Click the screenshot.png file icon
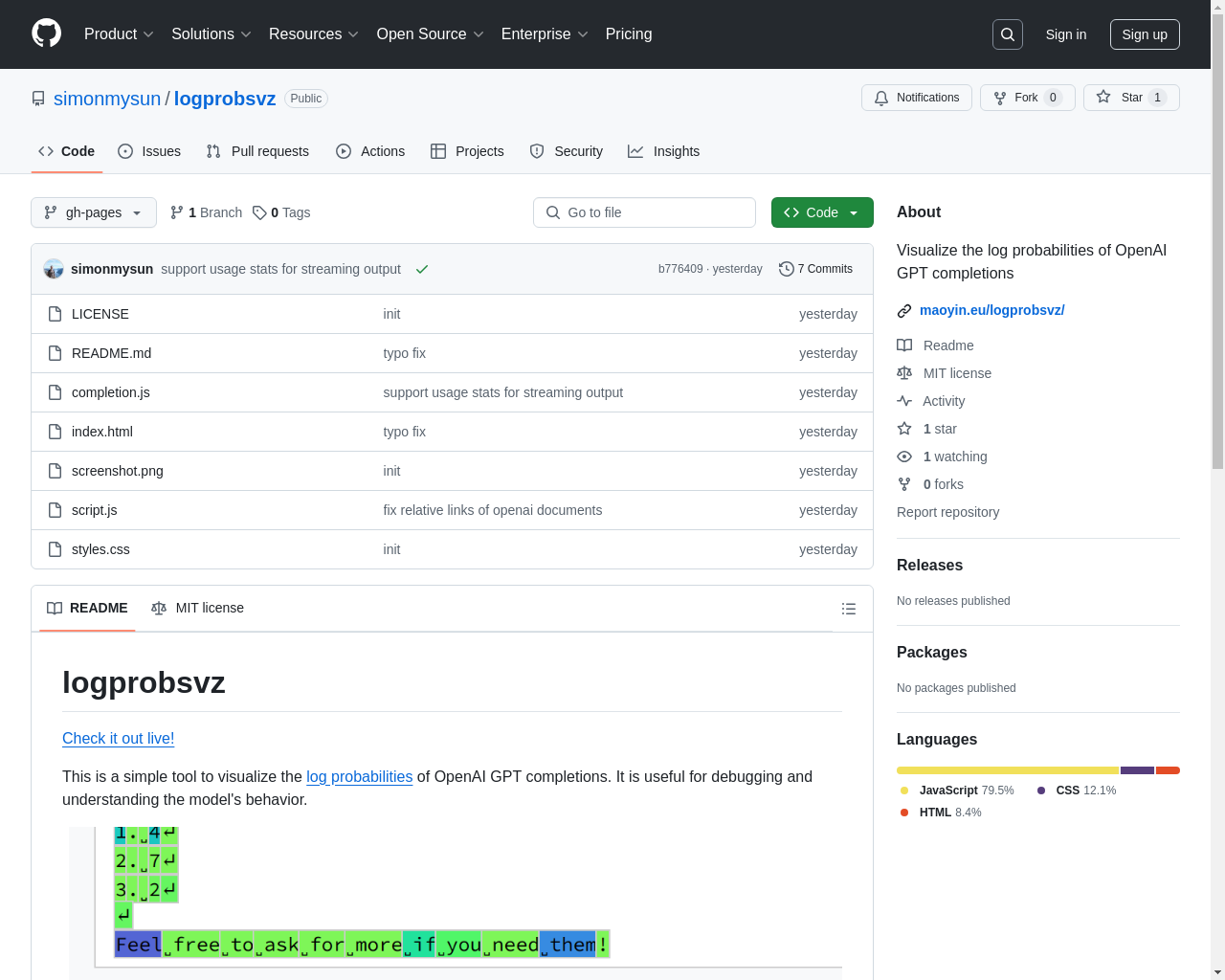The image size is (1225, 980). pyautogui.click(x=56, y=471)
